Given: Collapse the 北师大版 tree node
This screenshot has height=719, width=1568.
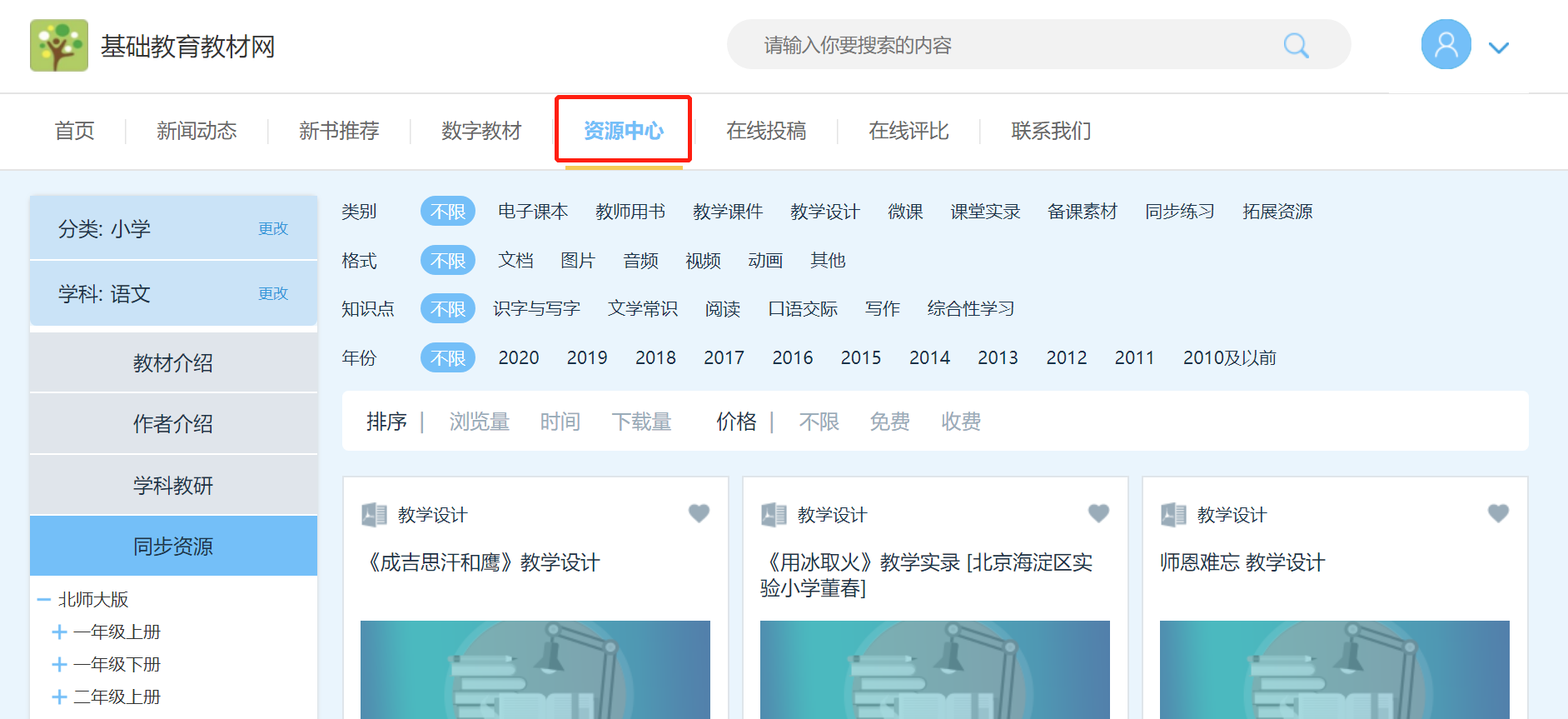Looking at the screenshot, I should [x=44, y=600].
